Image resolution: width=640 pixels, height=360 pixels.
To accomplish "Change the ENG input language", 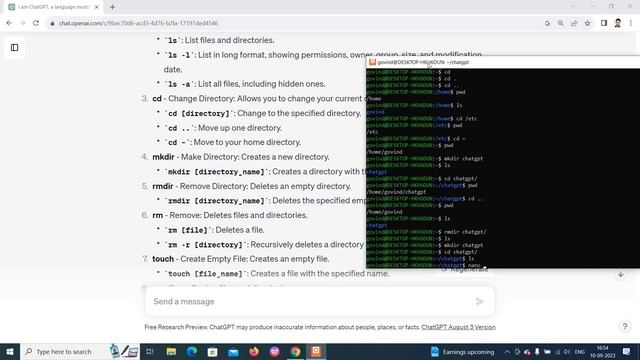I will 580,351.
